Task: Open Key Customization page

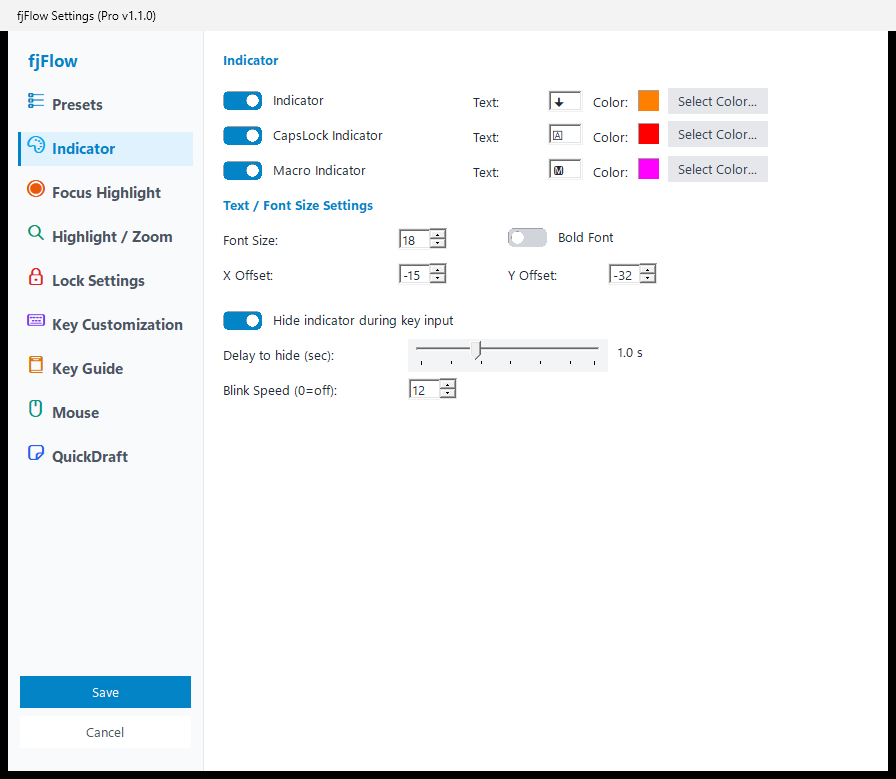Action: coord(106,325)
